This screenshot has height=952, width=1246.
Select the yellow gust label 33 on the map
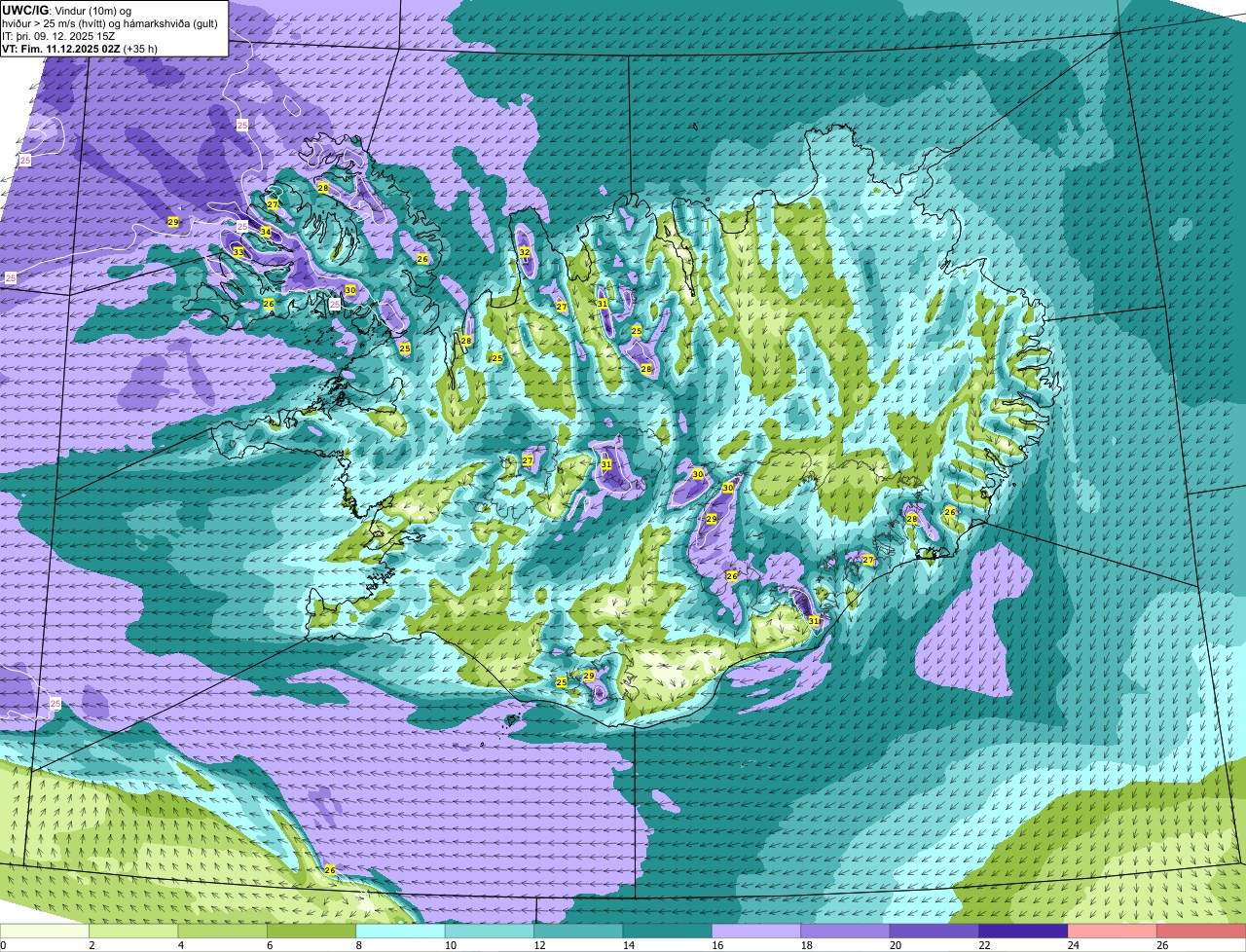(238, 252)
